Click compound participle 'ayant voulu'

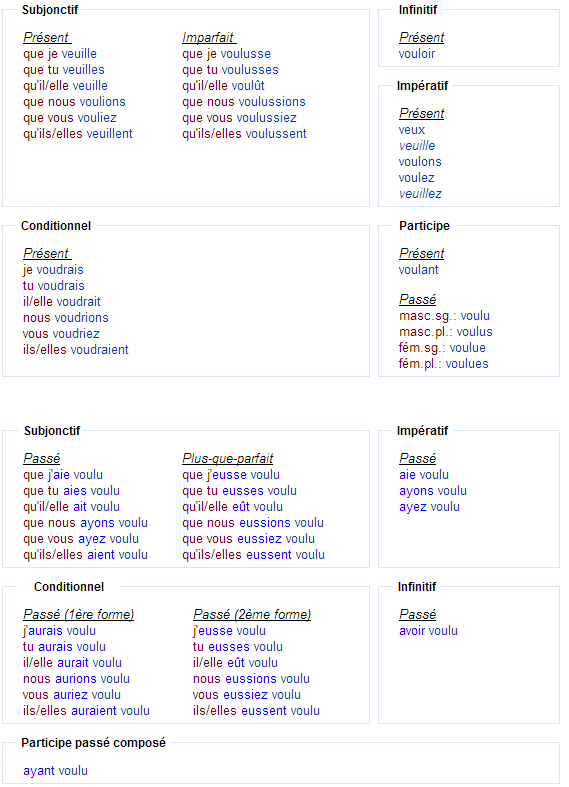[55, 771]
